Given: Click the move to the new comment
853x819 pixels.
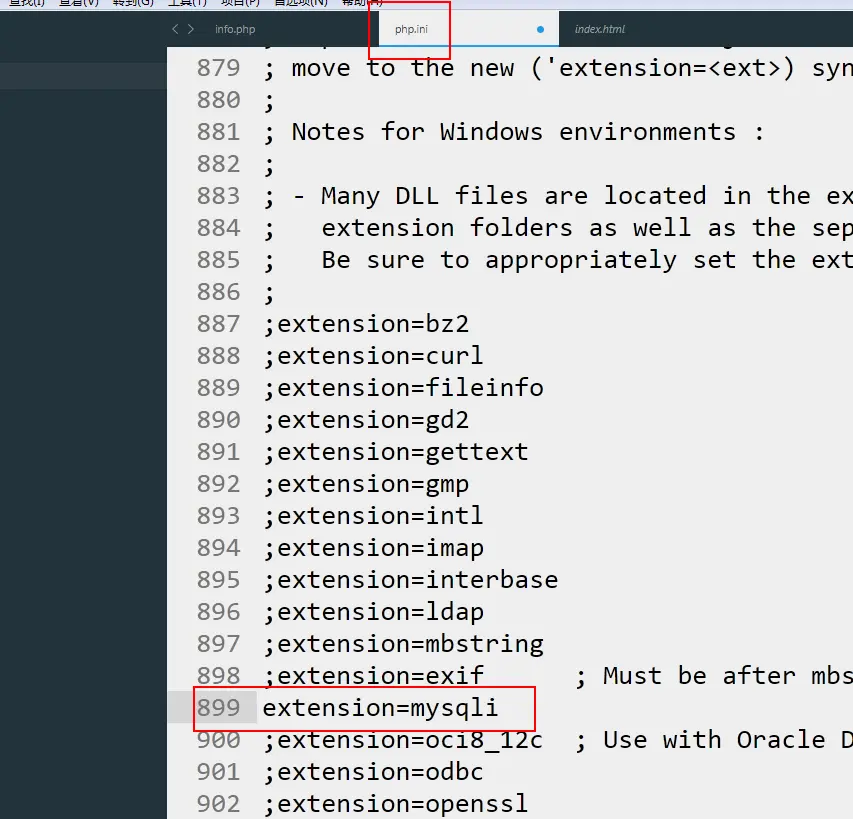Looking at the screenshot, I should [x=558, y=69].
